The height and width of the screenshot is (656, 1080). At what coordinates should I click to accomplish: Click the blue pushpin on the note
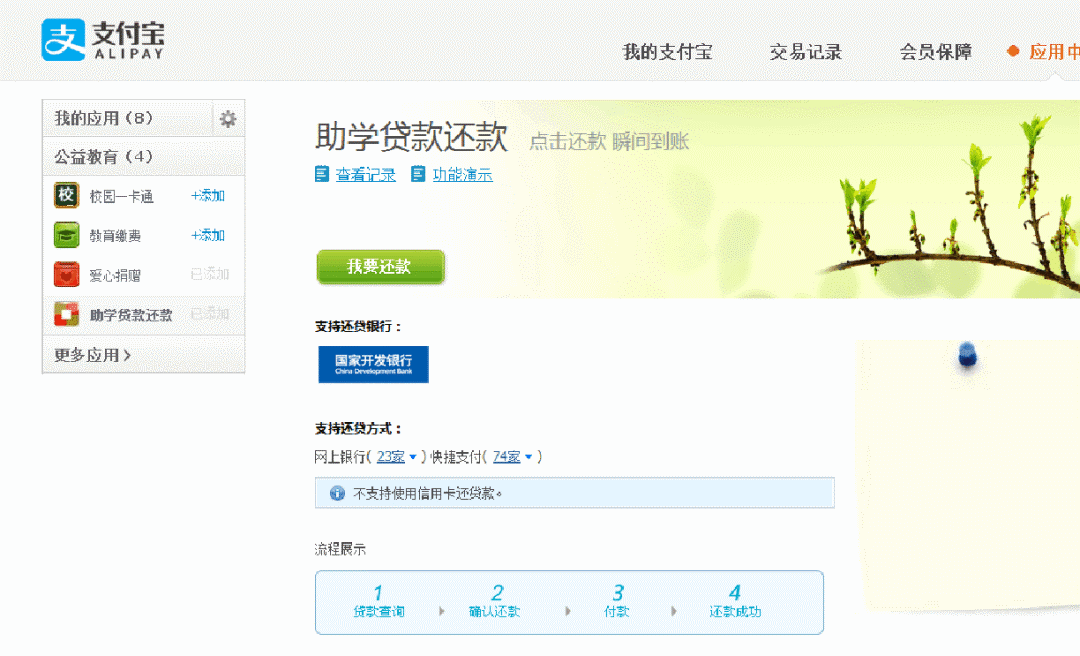967,354
